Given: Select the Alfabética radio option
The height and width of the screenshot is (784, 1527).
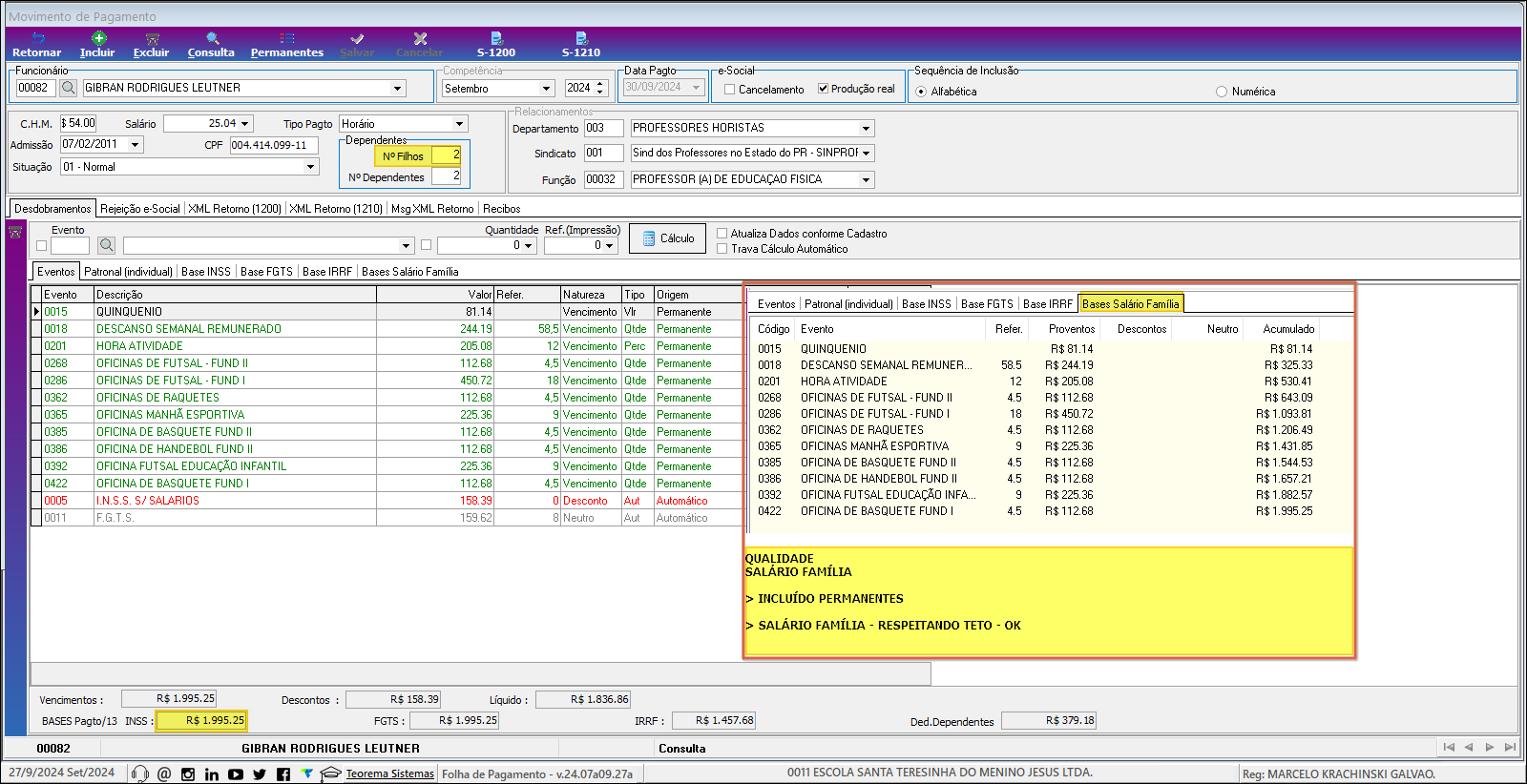Looking at the screenshot, I should point(921,92).
